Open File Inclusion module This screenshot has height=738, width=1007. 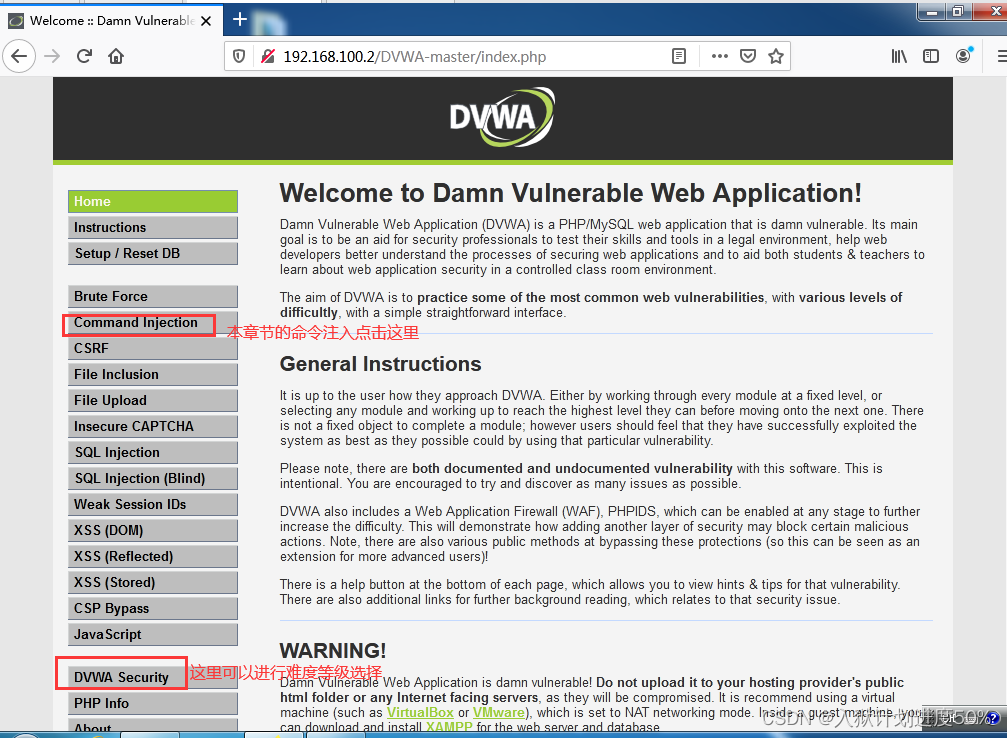click(153, 374)
